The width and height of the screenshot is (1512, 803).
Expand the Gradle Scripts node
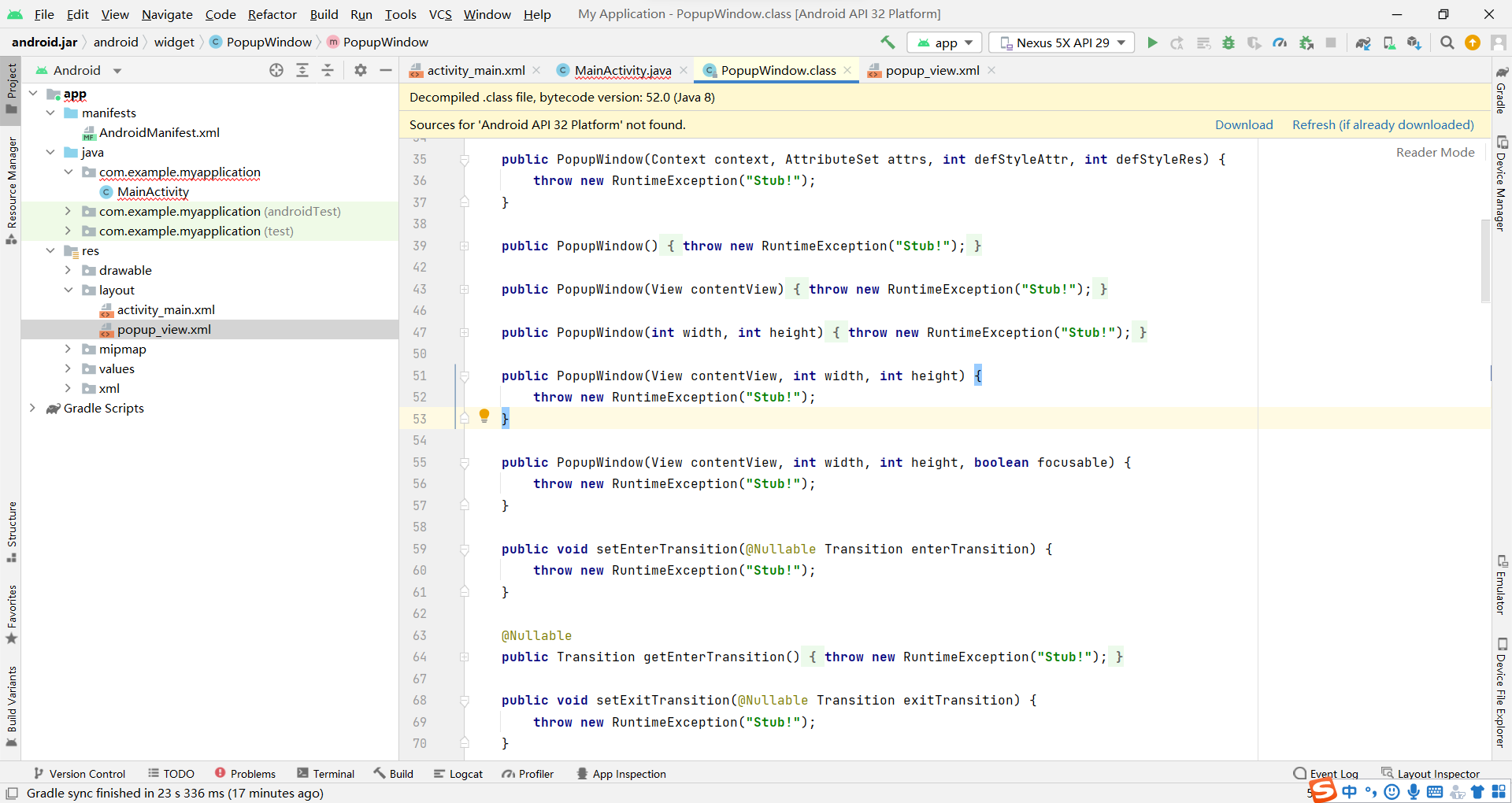click(32, 409)
